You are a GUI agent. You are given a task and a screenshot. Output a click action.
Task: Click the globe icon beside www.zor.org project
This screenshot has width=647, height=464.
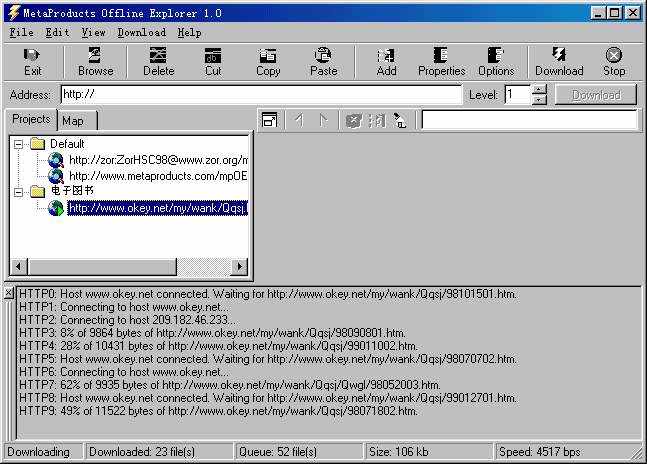pyautogui.click(x=56, y=160)
